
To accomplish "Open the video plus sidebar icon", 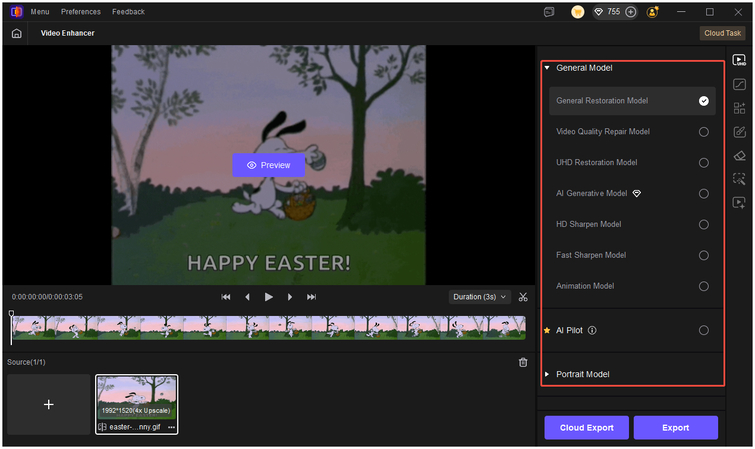I will 739,203.
